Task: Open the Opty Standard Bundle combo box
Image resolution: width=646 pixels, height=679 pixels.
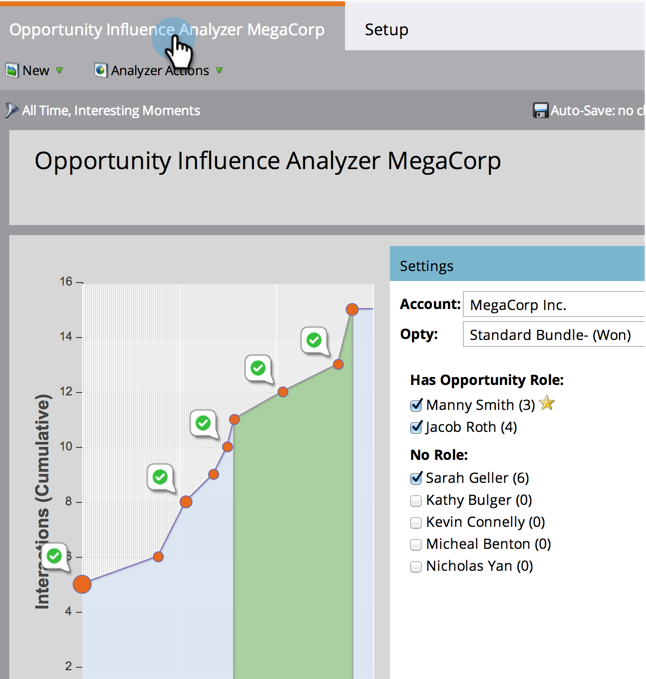Action: coord(553,335)
